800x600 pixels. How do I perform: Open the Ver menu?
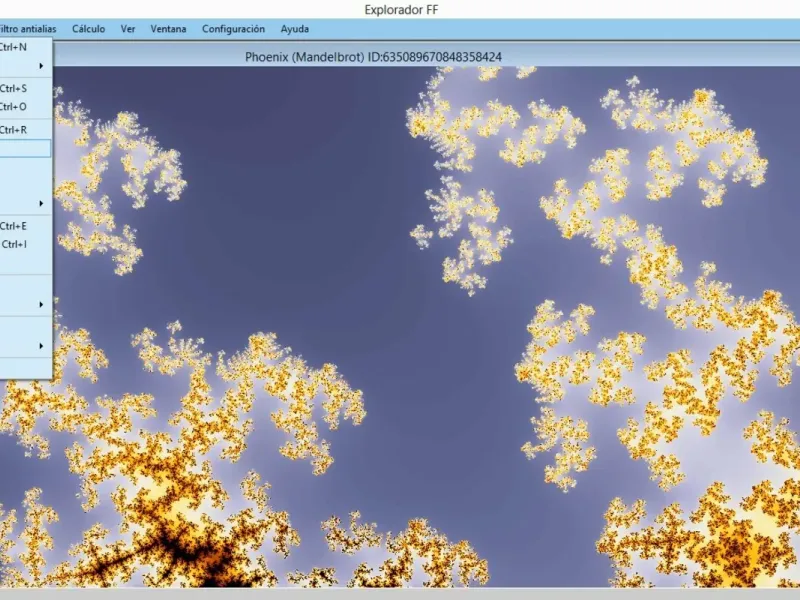(x=128, y=29)
